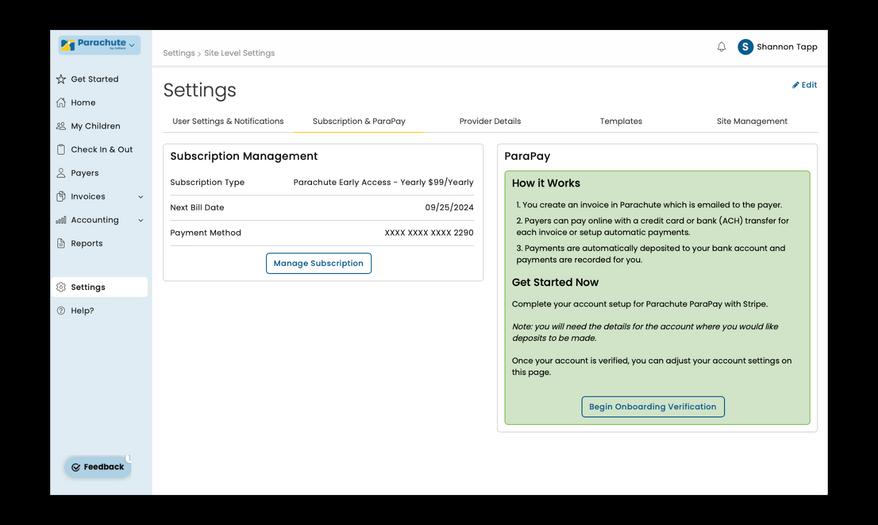Click the Home house icon
This screenshot has height=525, width=878.
pos(61,102)
